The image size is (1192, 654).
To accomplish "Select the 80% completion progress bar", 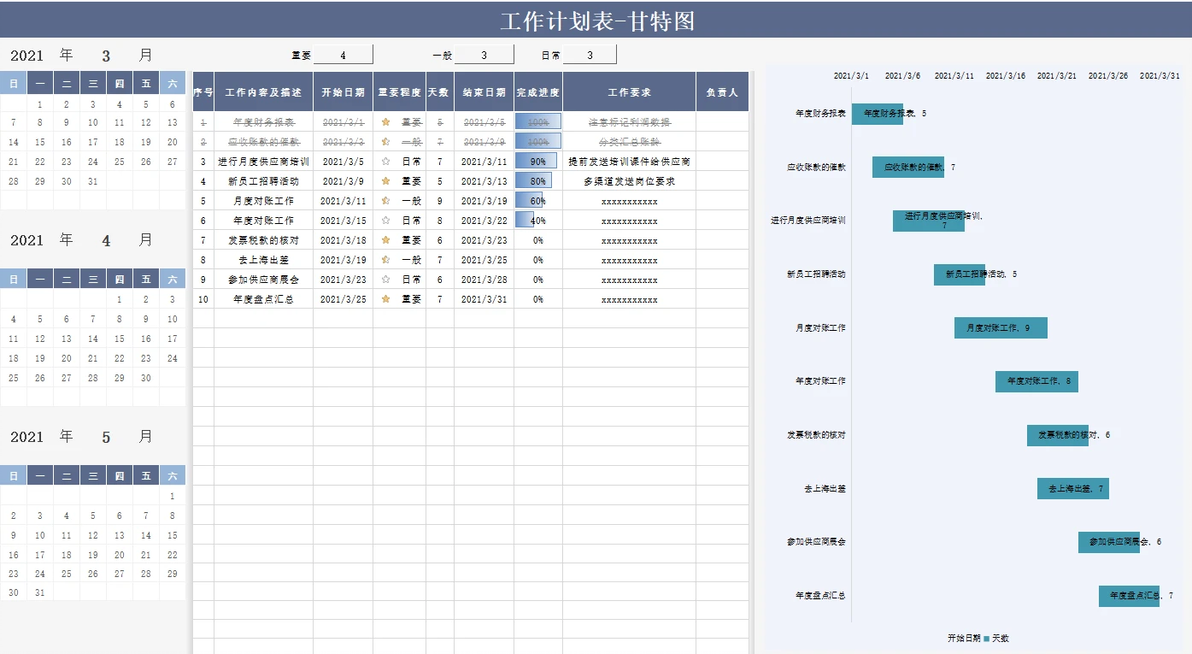I will click(x=538, y=181).
